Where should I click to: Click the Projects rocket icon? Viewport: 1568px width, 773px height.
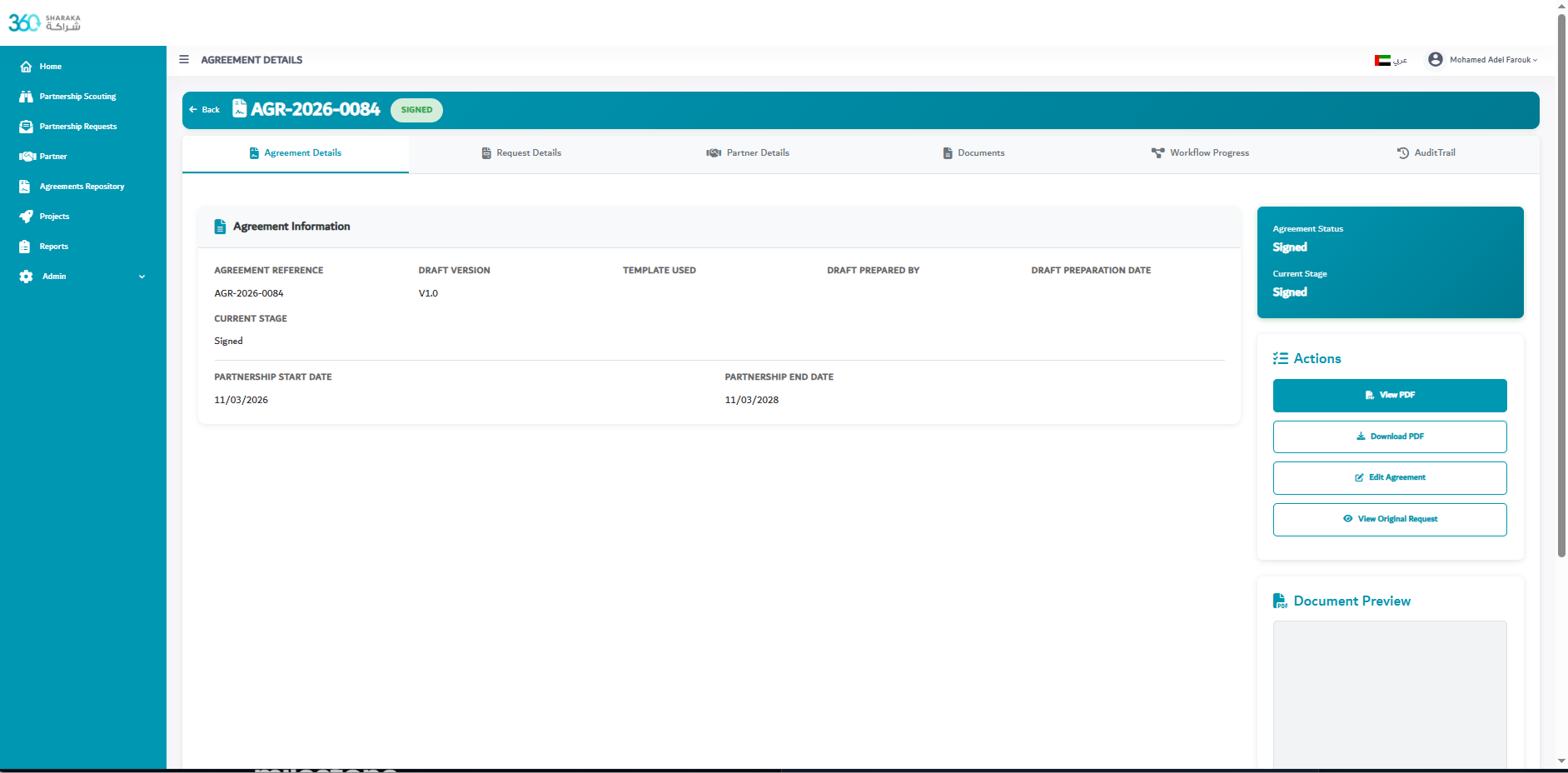[26, 217]
